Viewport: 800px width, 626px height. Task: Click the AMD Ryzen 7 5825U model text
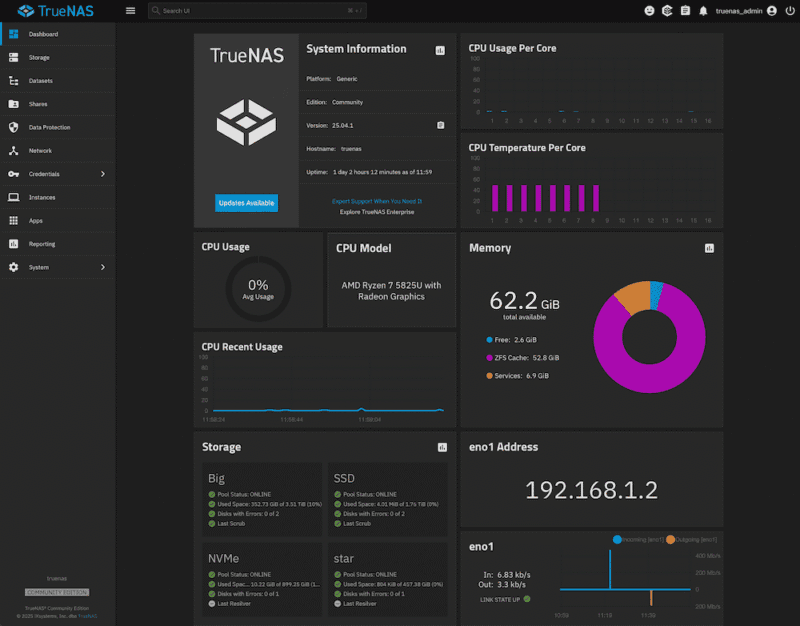coord(391,291)
